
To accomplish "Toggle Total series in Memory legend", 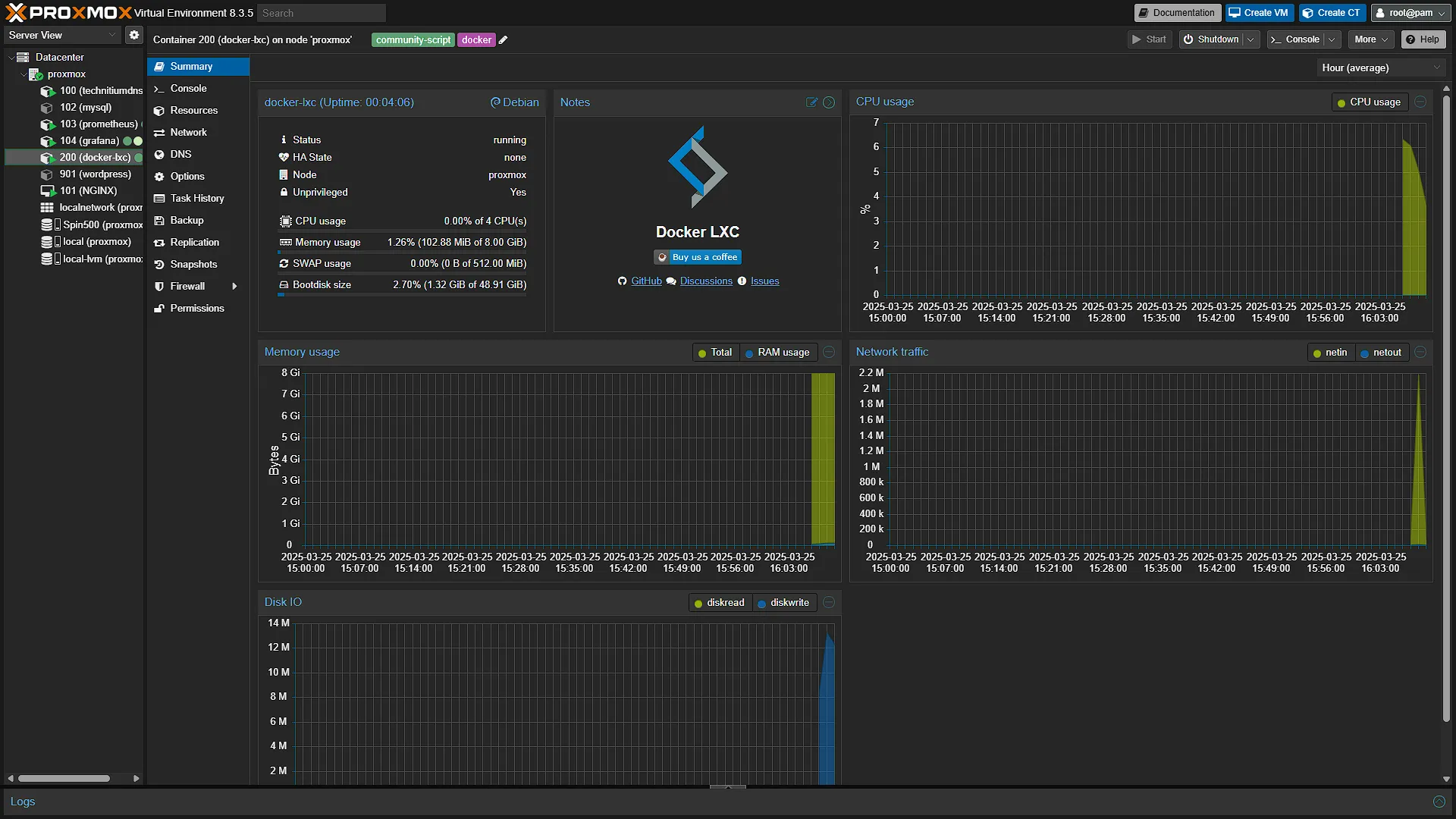I will pyautogui.click(x=714, y=352).
